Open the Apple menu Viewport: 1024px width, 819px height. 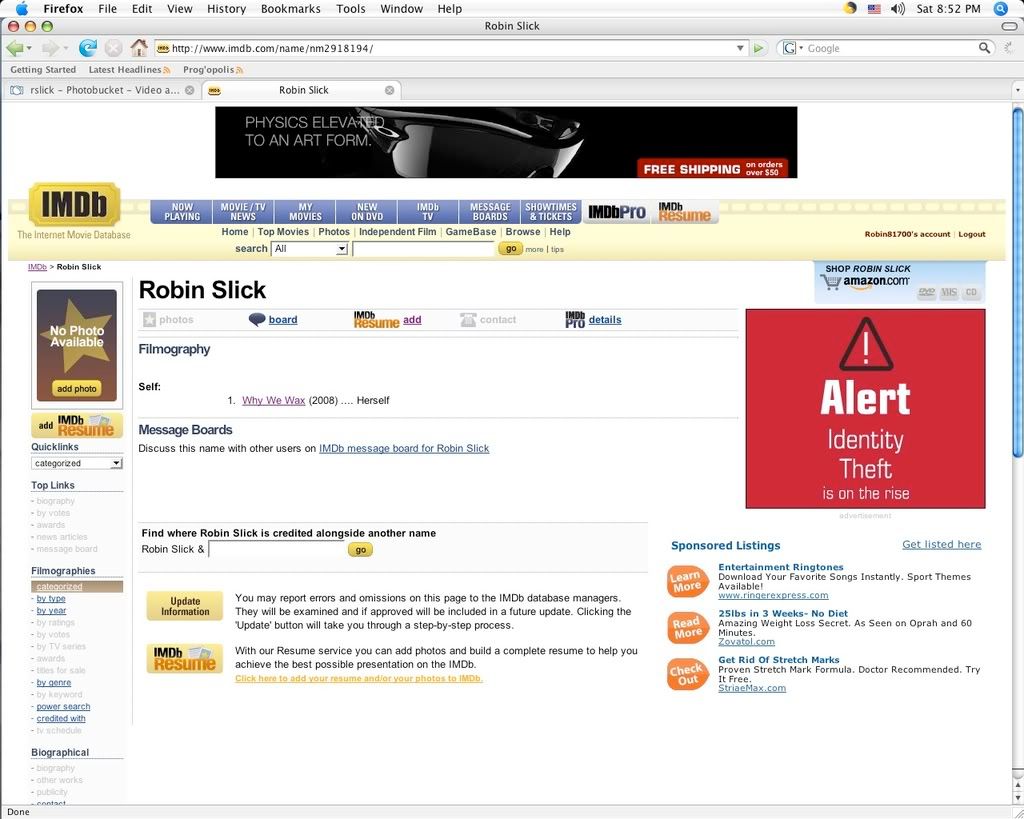click(22, 8)
